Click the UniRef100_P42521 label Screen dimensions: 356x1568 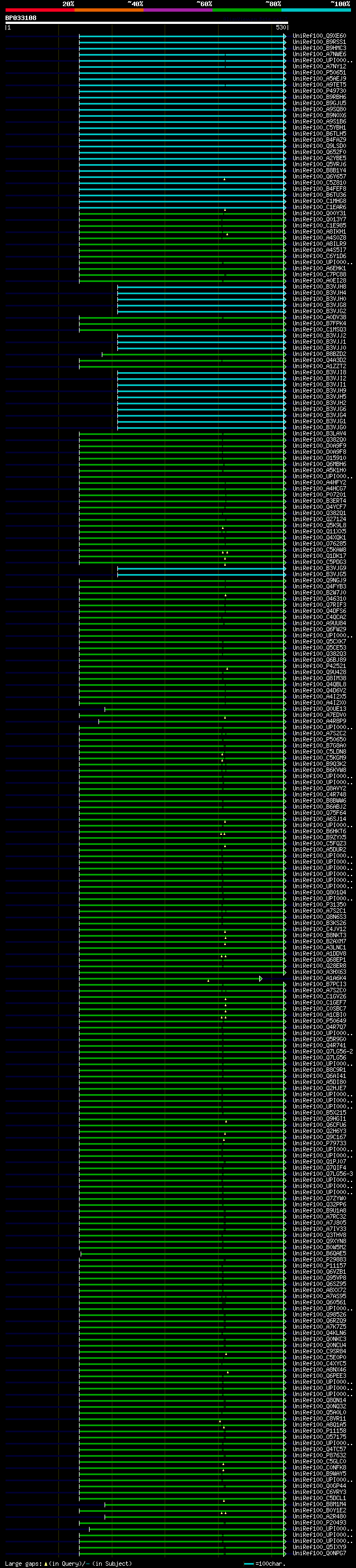click(319, 666)
